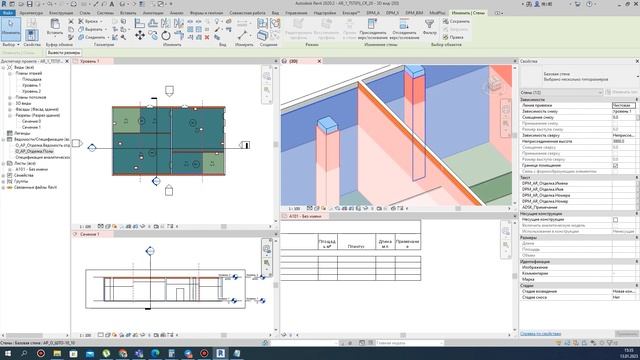Edit the Неприсоединенная высота value field
Image resolution: width=640 pixels, height=360 pixels.
tap(624, 141)
